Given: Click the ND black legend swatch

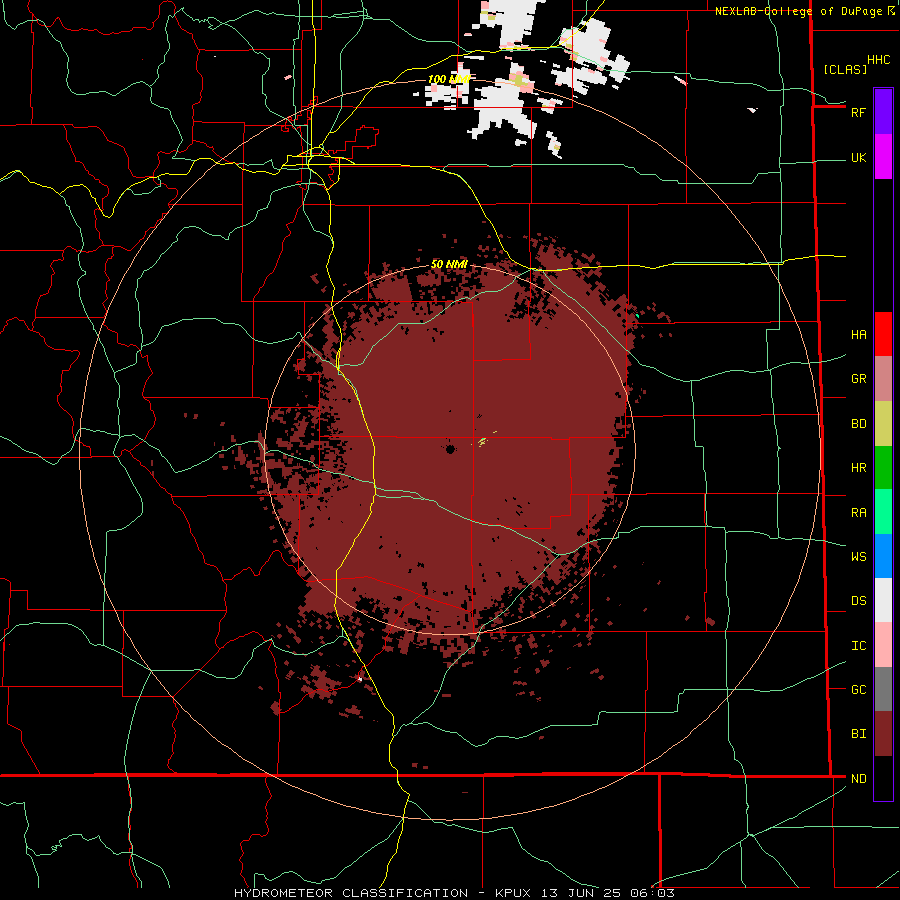Looking at the screenshot, I should [883, 778].
